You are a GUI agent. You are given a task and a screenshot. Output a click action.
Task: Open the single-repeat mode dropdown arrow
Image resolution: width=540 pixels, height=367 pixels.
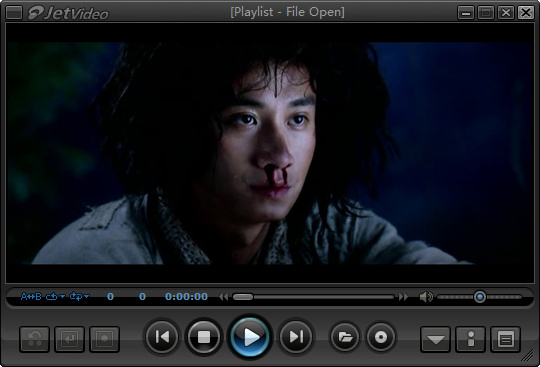(x=62, y=296)
